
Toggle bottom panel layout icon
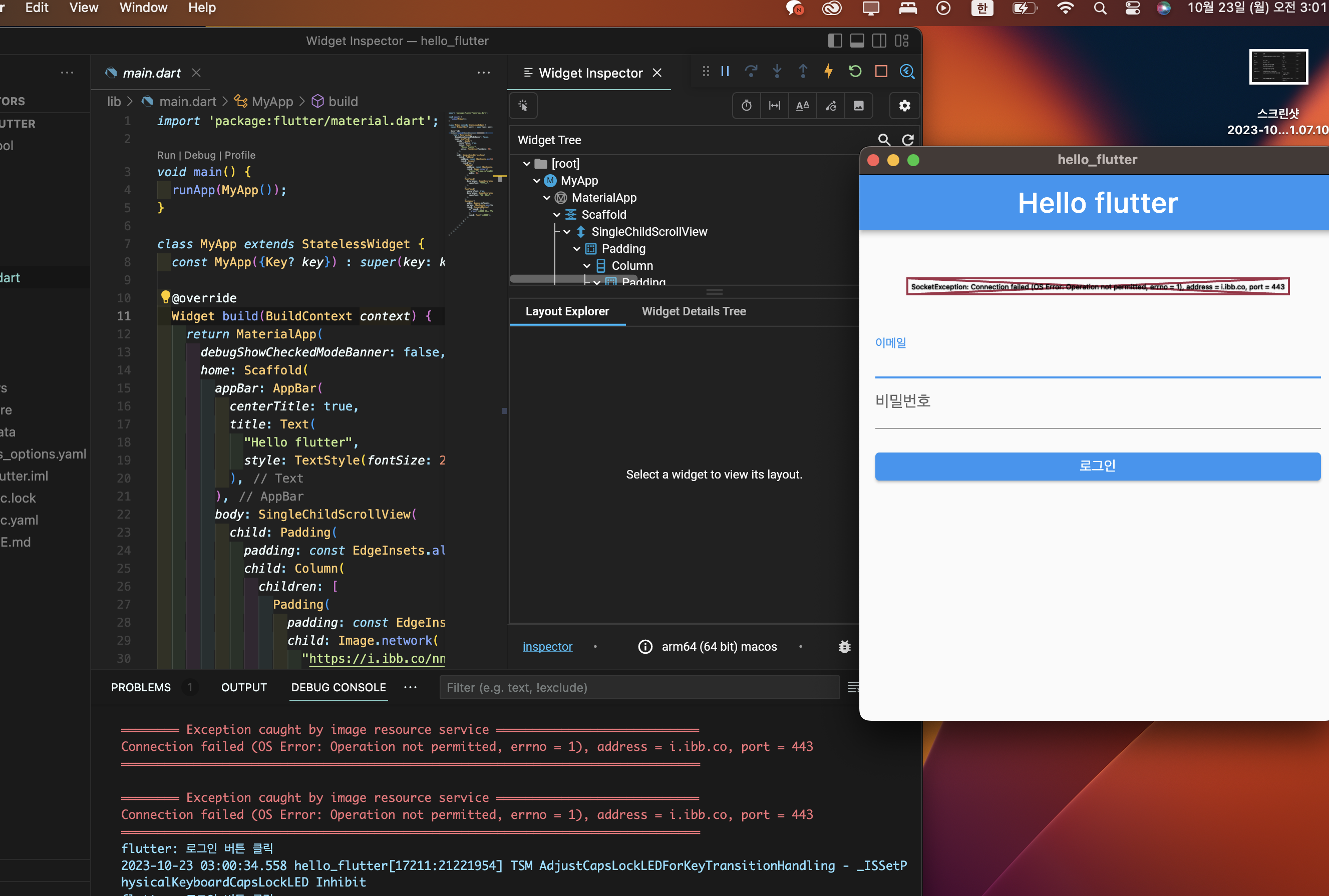pyautogui.click(x=857, y=41)
